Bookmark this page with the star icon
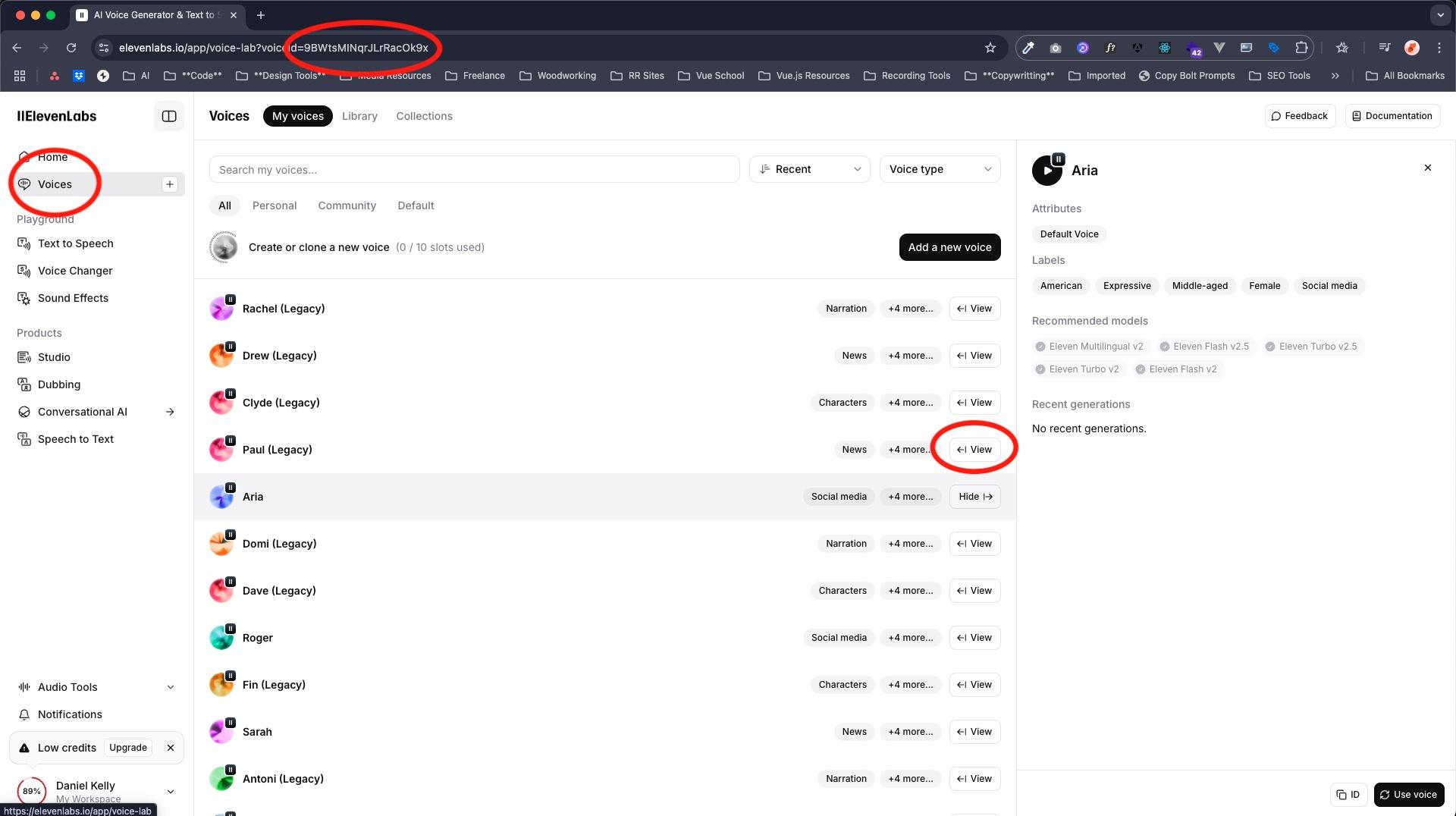The image size is (1456, 816). coord(990,48)
